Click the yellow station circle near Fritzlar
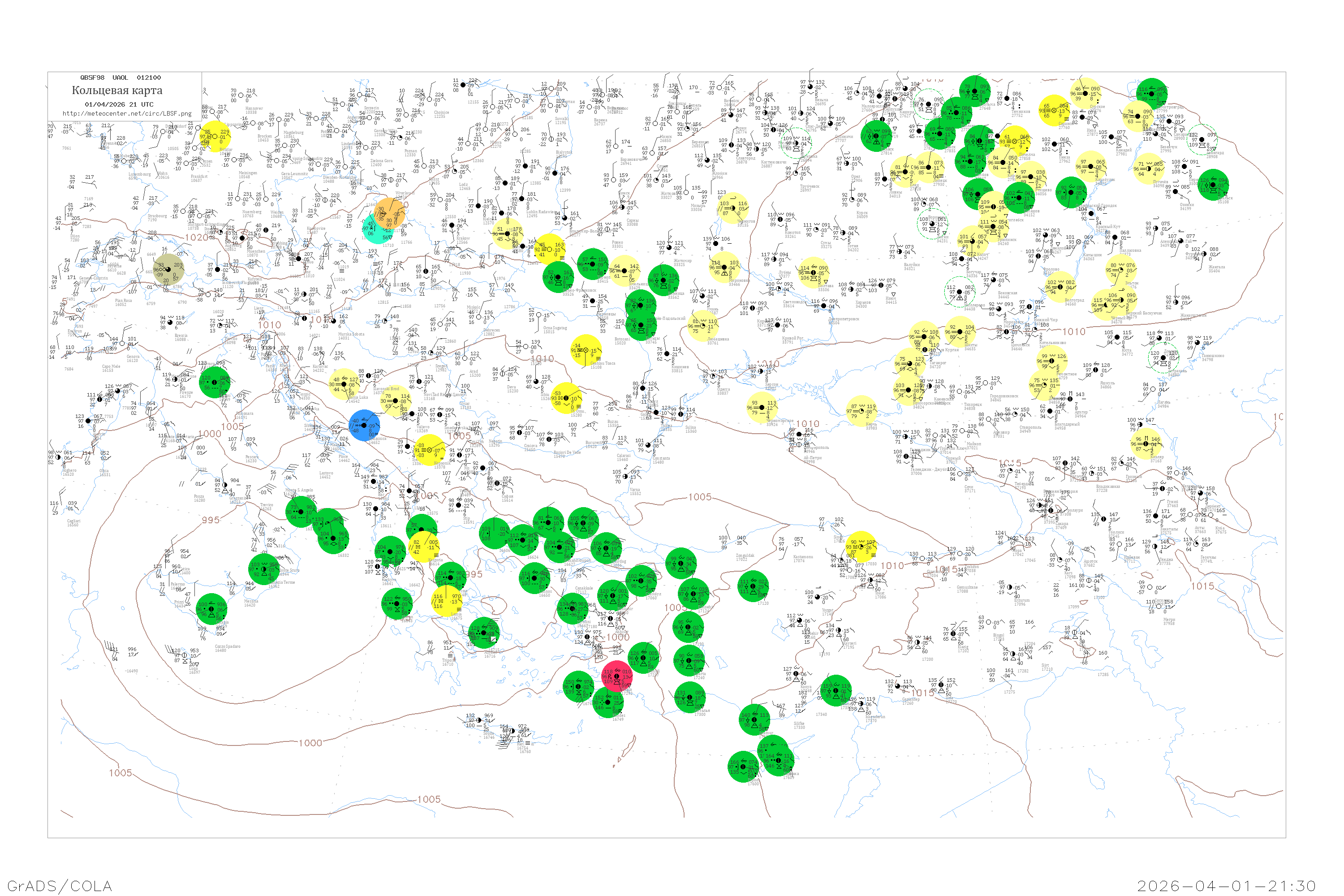The image size is (1344, 896). (x=216, y=137)
